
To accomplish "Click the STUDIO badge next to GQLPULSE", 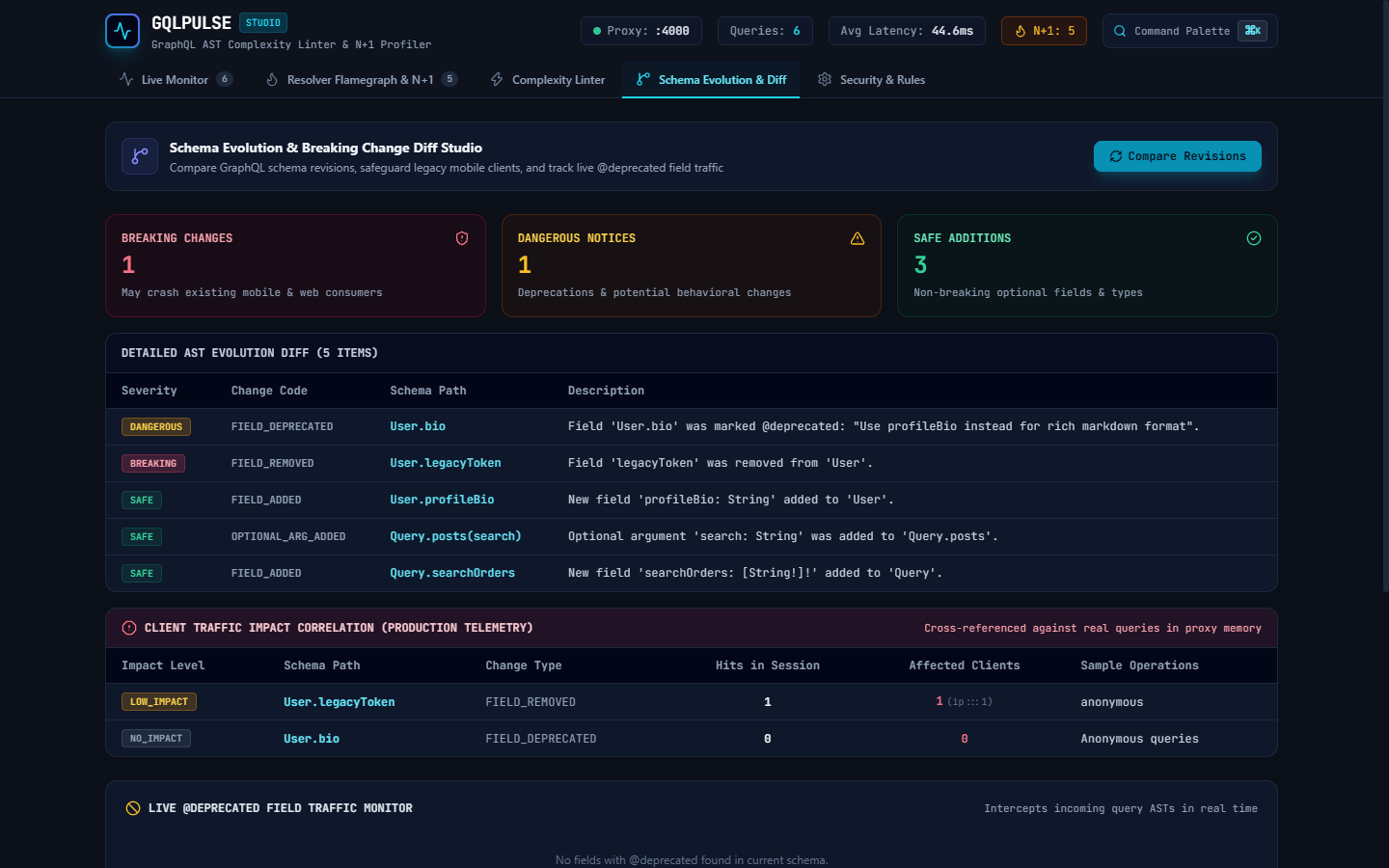I will (x=263, y=23).
